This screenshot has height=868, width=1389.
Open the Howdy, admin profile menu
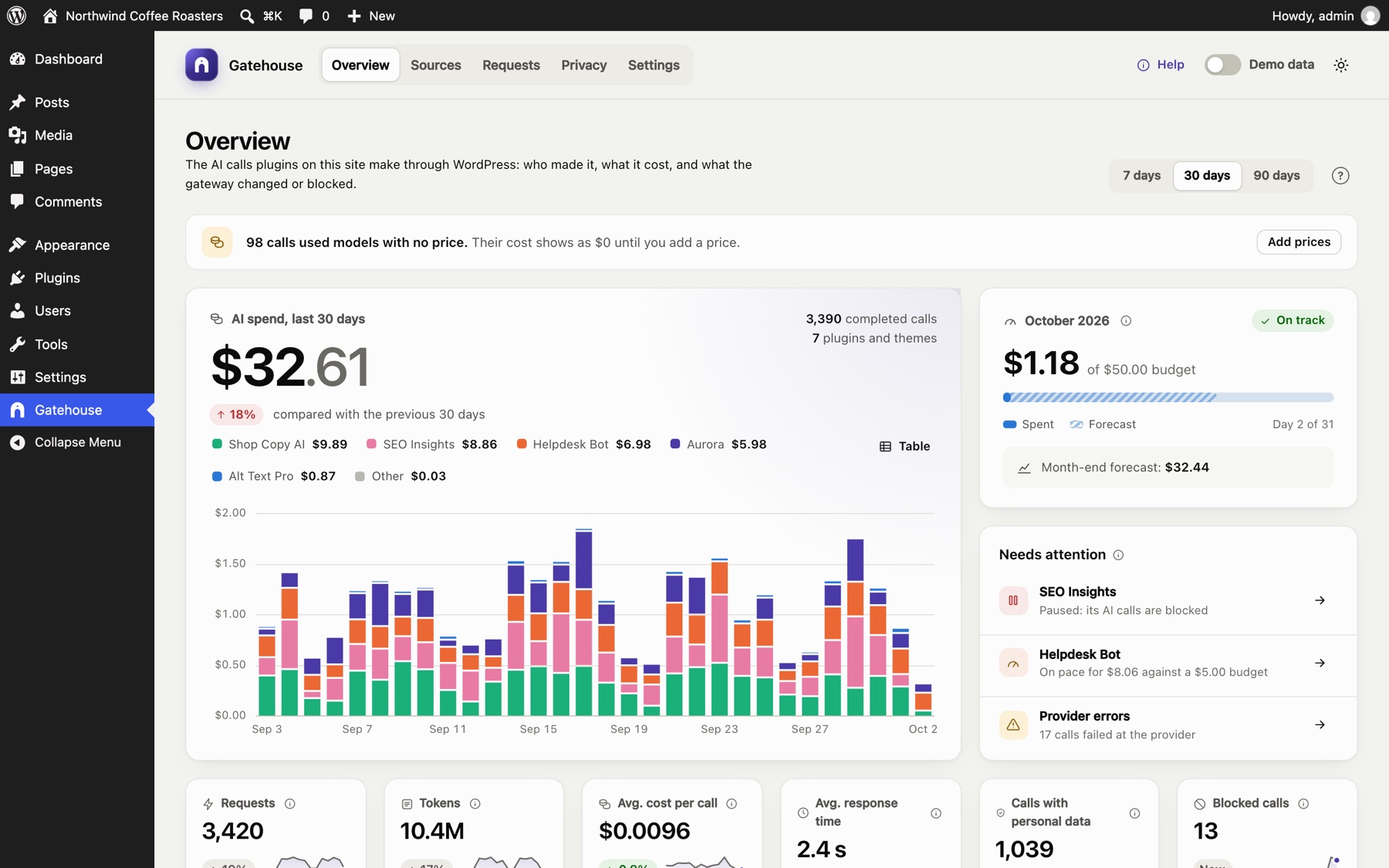click(1325, 15)
